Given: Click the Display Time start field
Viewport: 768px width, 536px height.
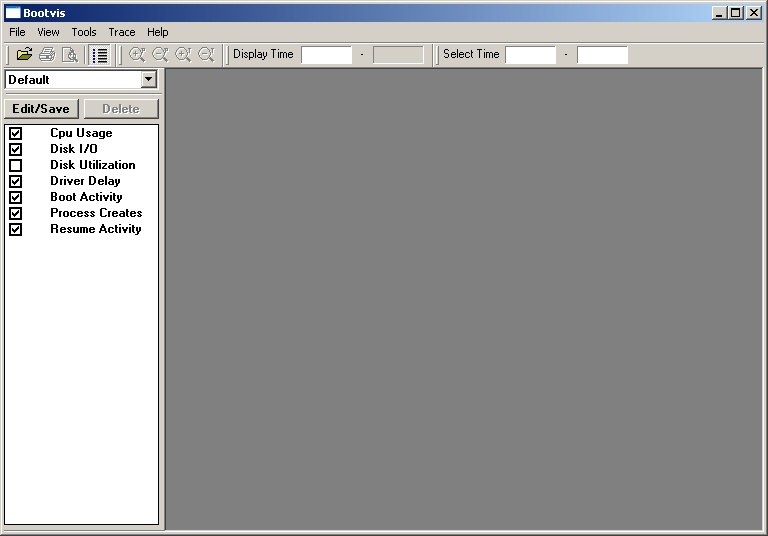Looking at the screenshot, I should tap(327, 55).
